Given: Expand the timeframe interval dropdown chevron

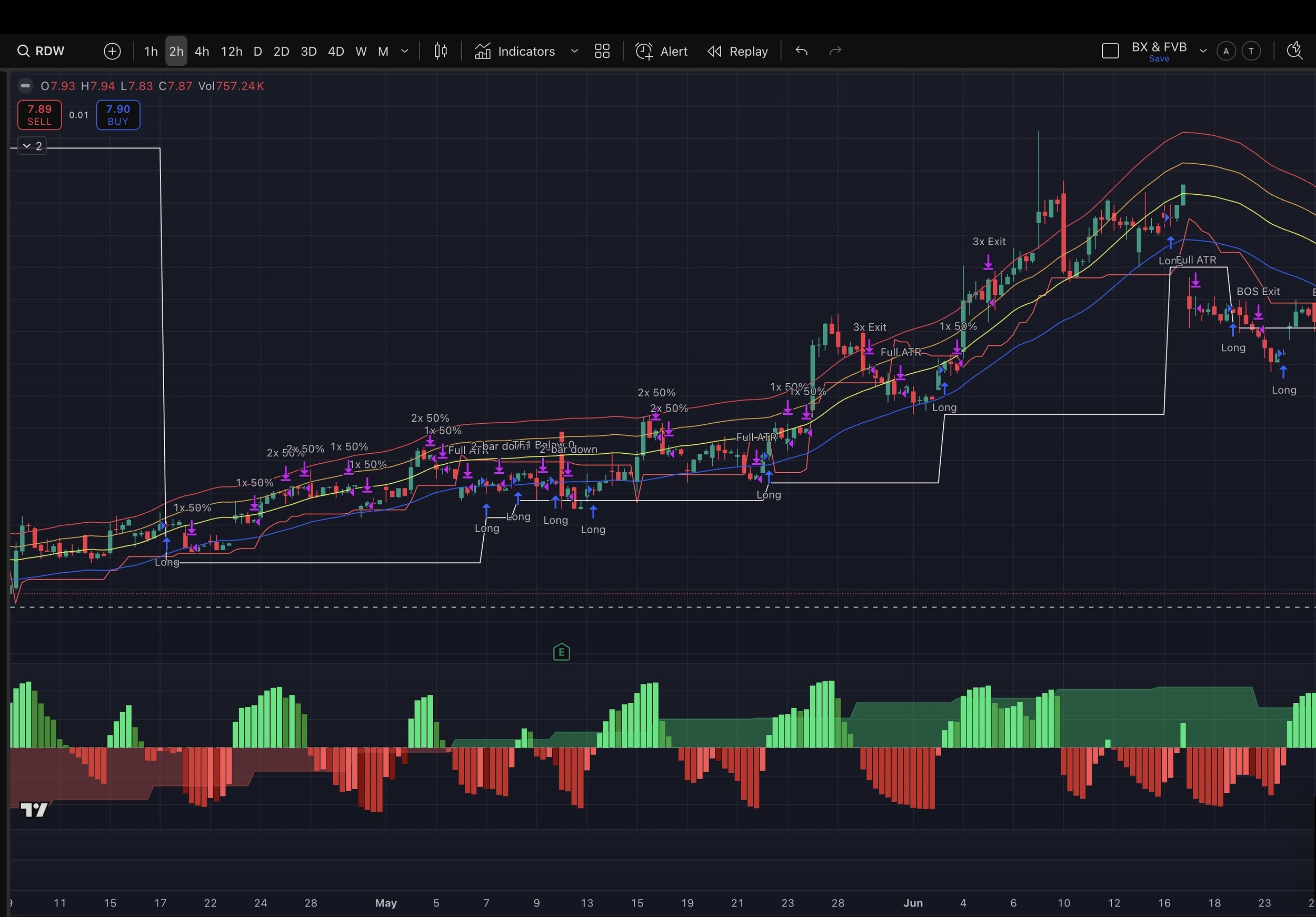Looking at the screenshot, I should pos(405,51).
